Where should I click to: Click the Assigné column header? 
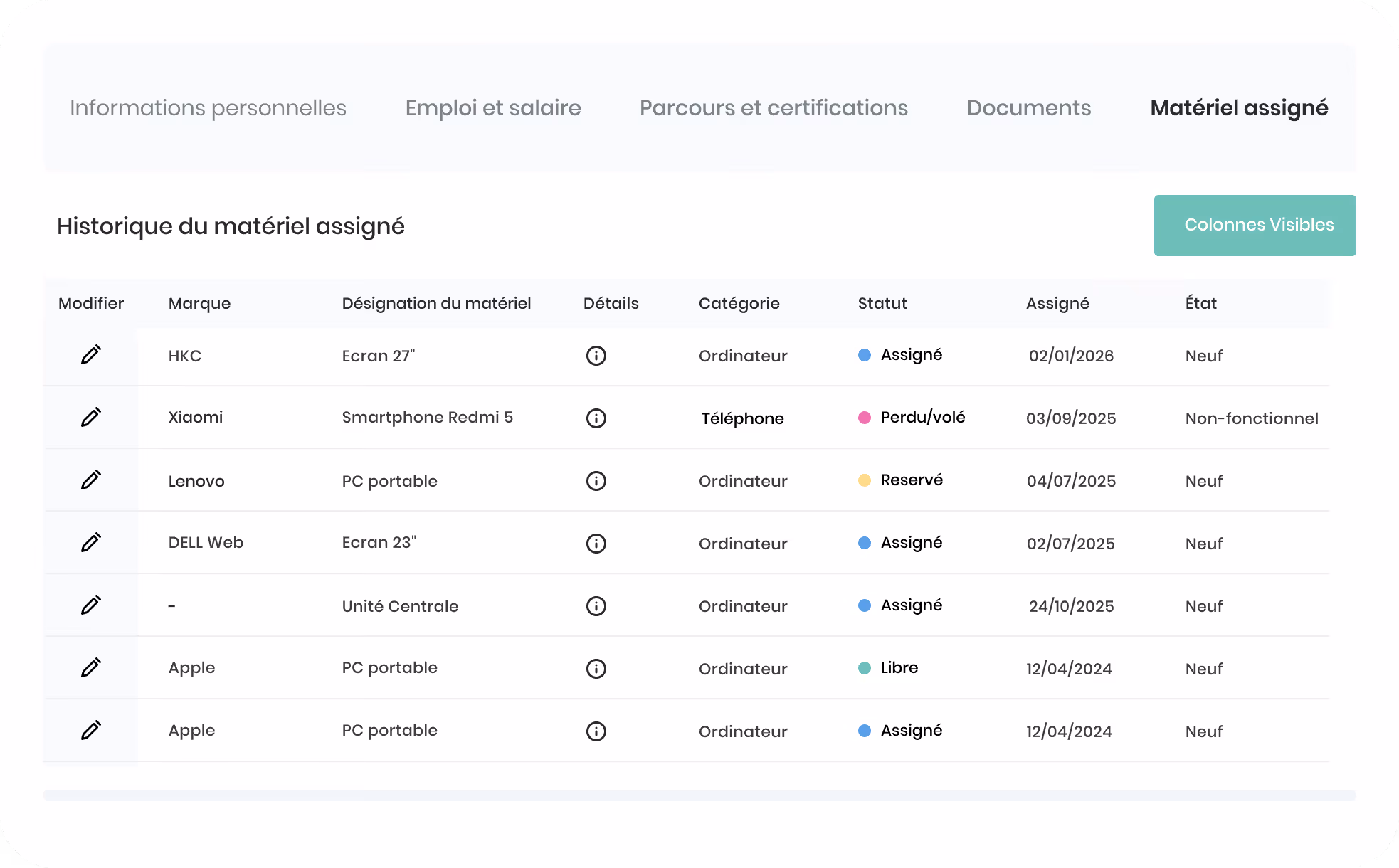1057,304
